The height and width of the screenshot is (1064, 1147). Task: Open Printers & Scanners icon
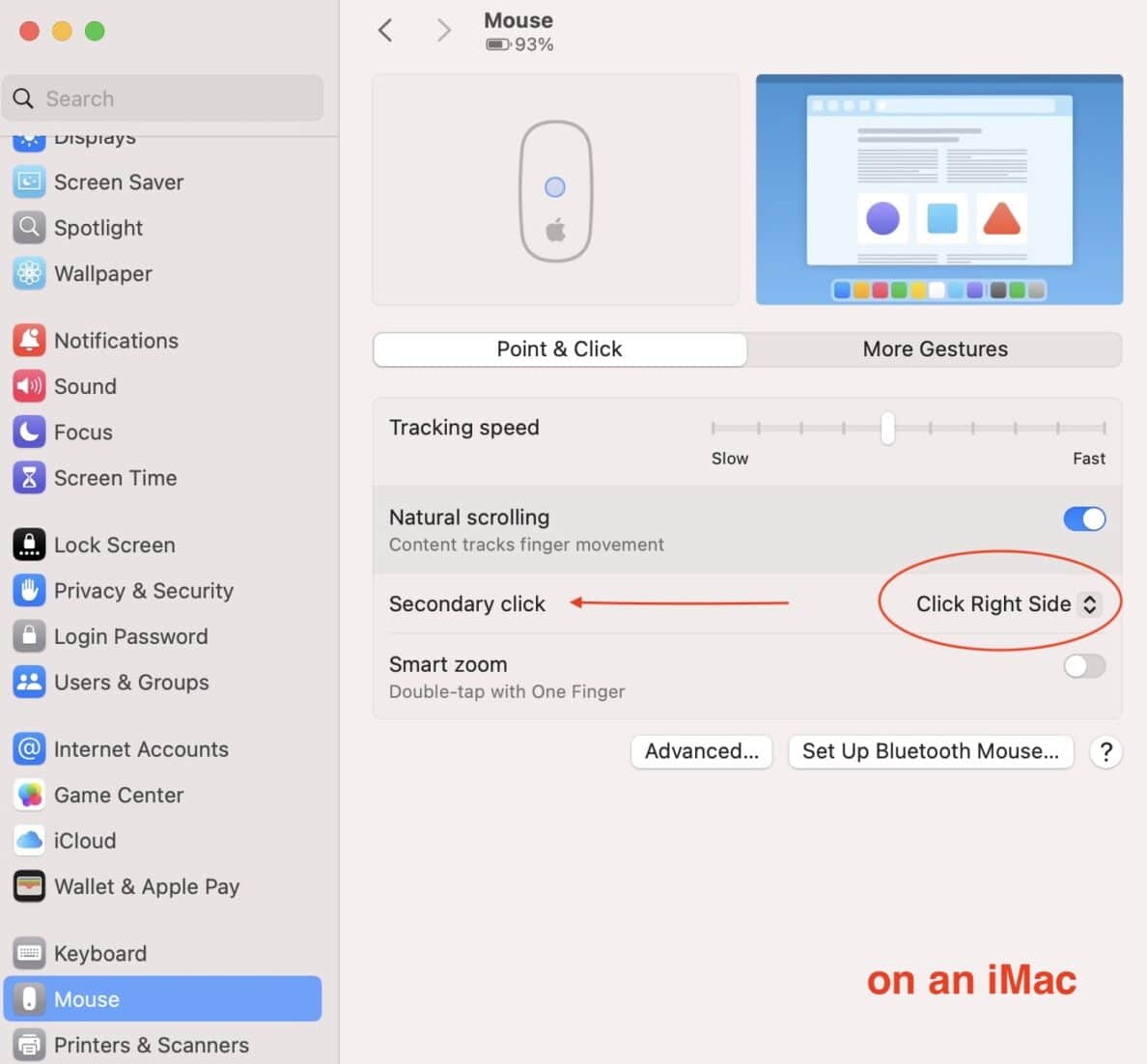coord(29,1045)
